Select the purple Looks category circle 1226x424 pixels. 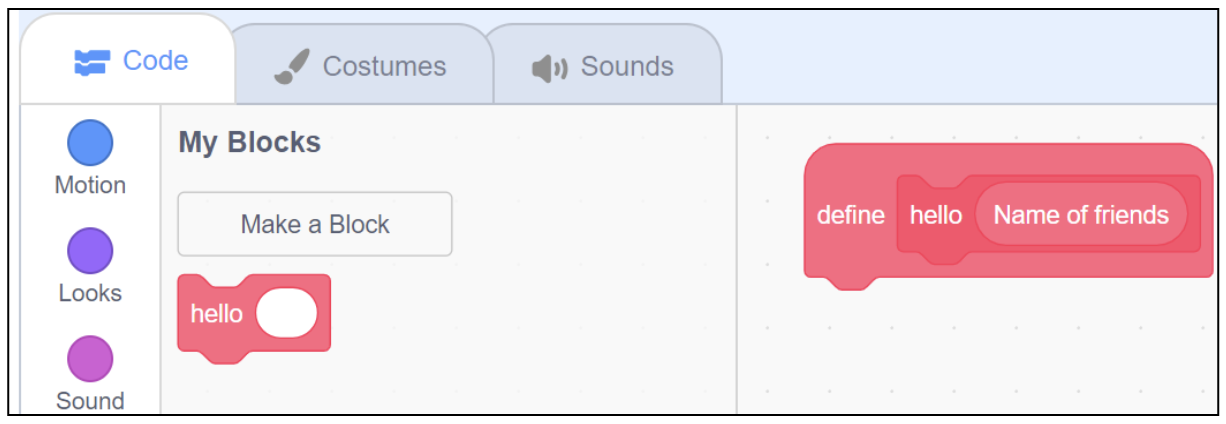(x=90, y=250)
